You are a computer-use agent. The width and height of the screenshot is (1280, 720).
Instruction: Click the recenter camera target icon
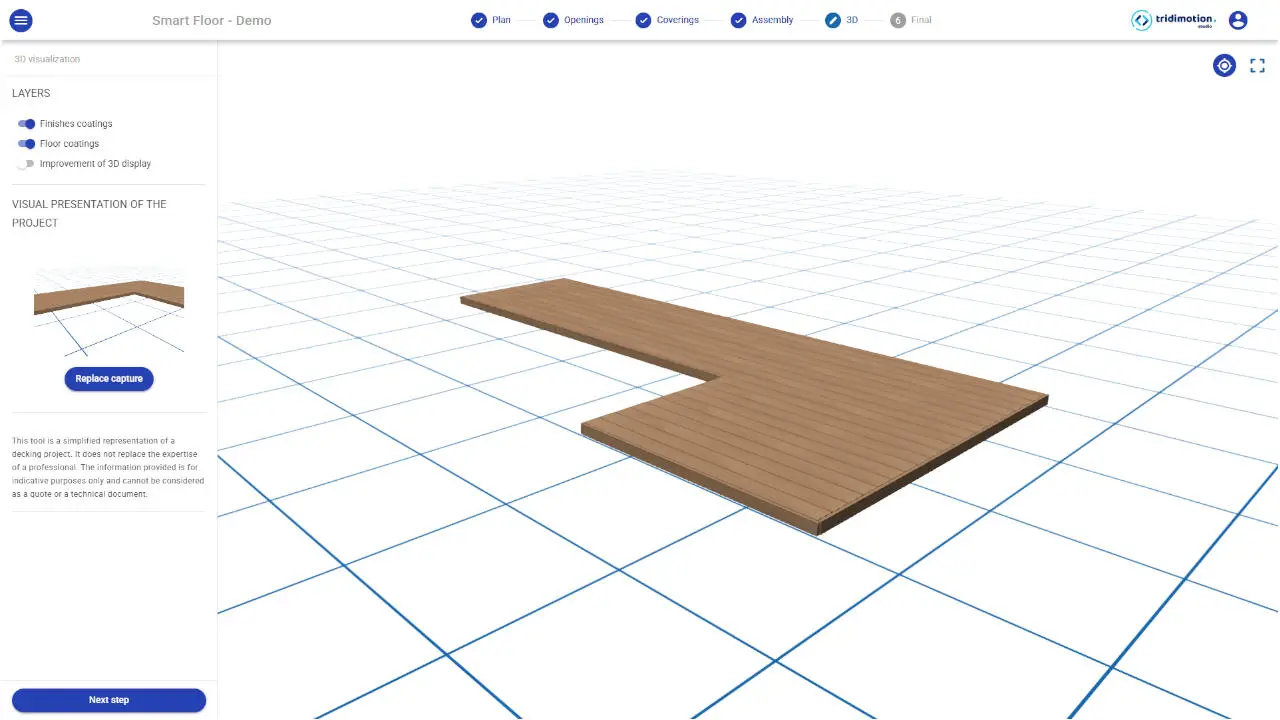click(x=1224, y=65)
